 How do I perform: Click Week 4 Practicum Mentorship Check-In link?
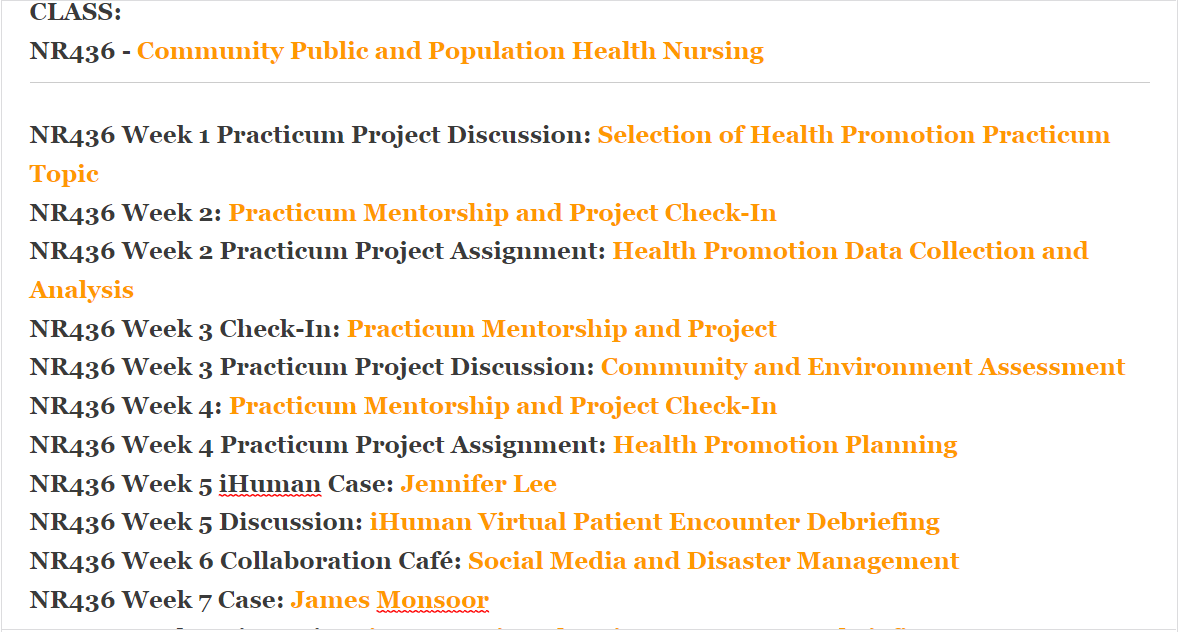pos(502,406)
